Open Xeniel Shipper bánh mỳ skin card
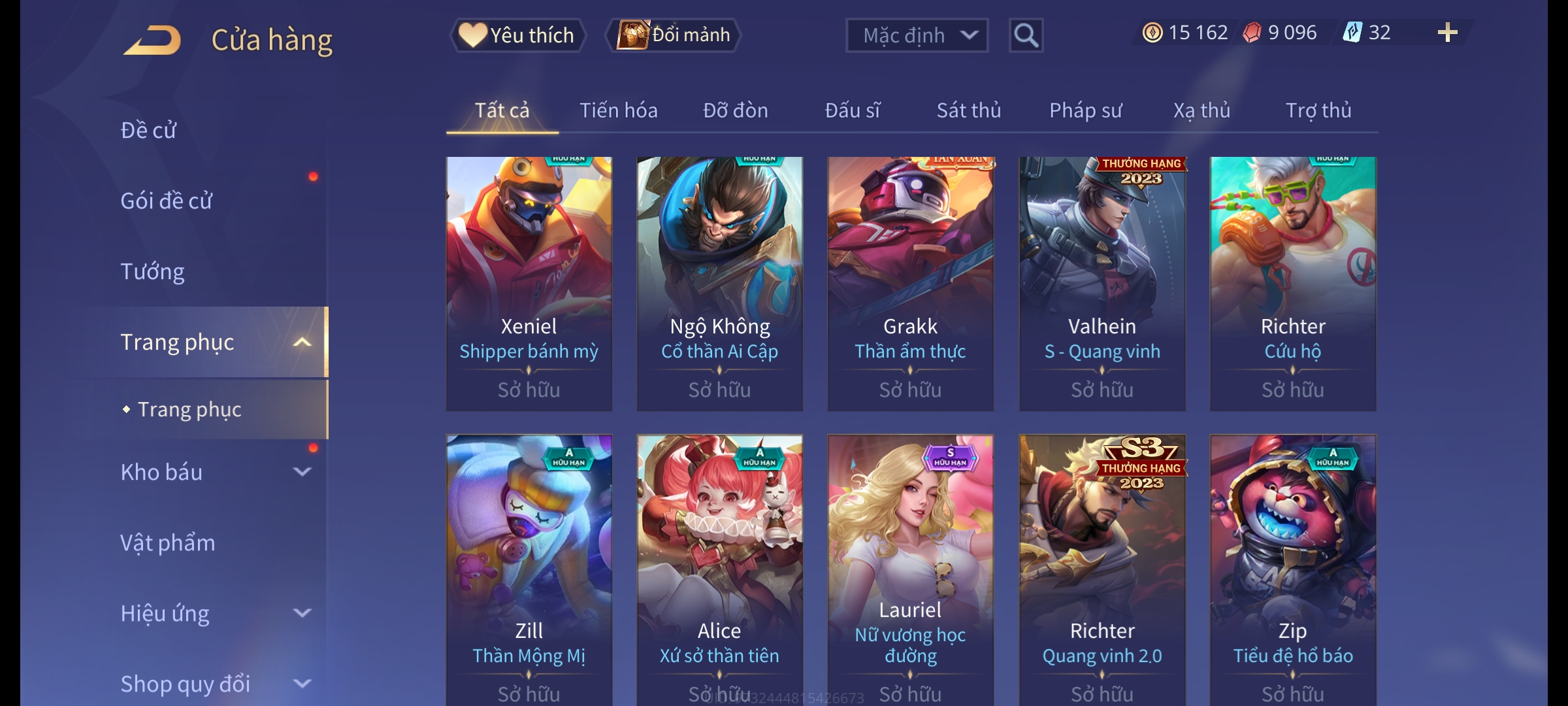 click(x=529, y=284)
